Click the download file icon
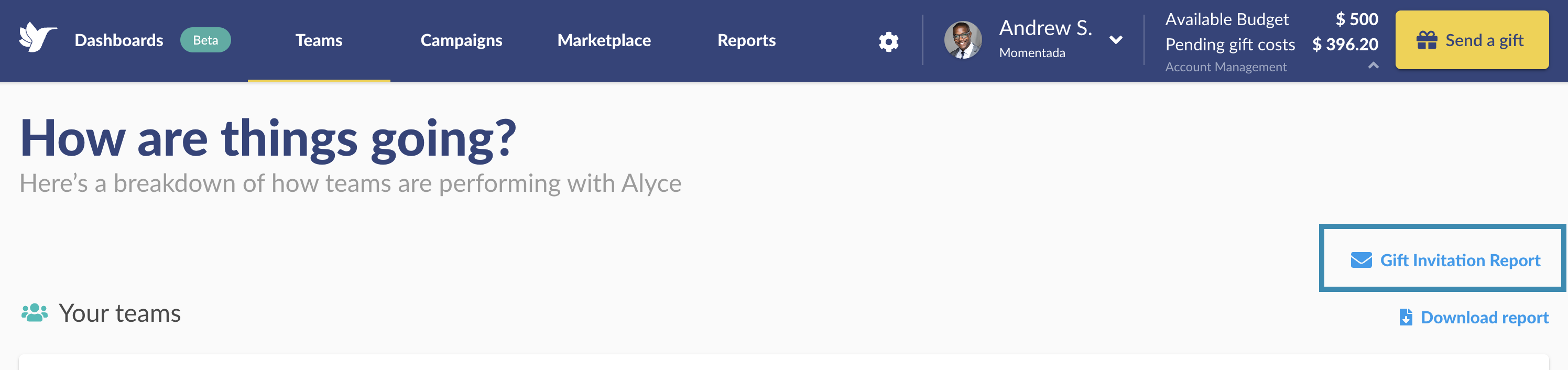 tap(1406, 317)
